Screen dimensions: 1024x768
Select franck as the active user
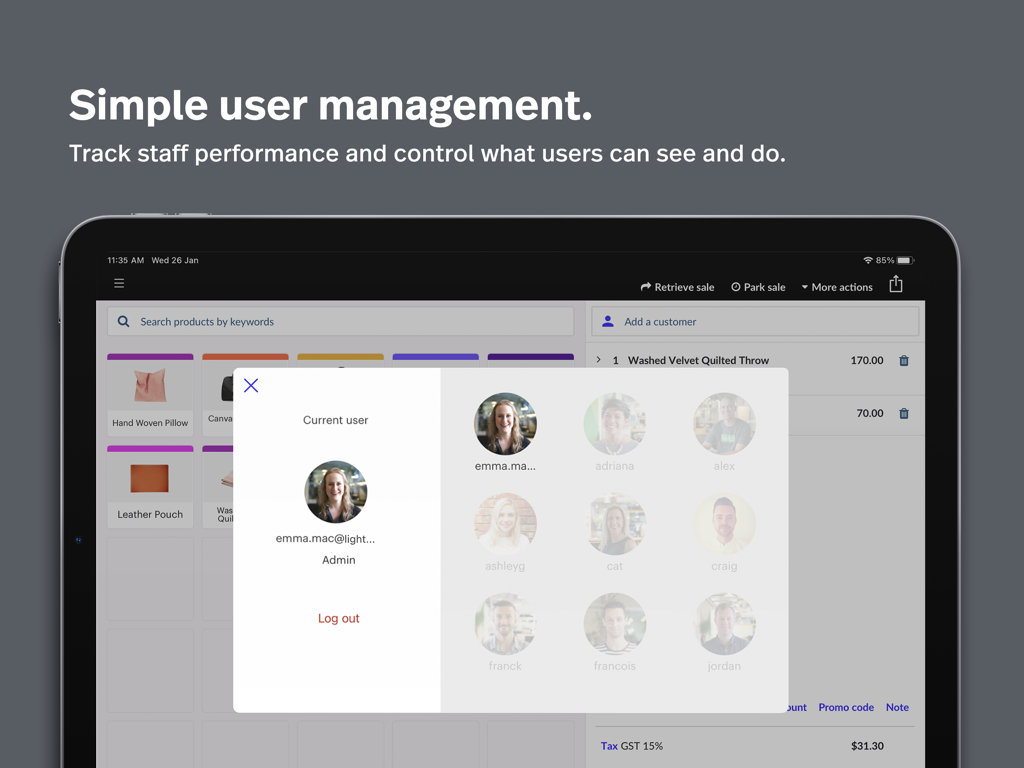[505, 623]
